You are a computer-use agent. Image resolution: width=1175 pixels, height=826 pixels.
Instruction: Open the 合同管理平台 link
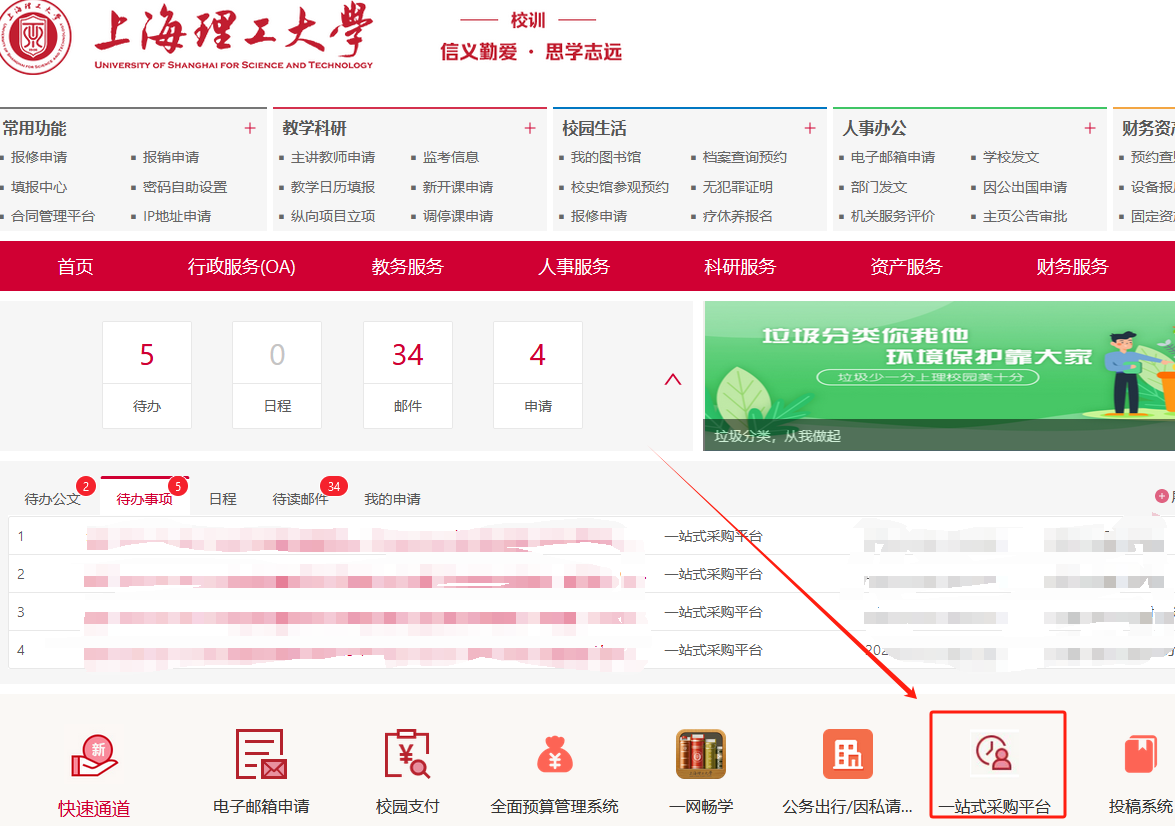click(x=53, y=216)
